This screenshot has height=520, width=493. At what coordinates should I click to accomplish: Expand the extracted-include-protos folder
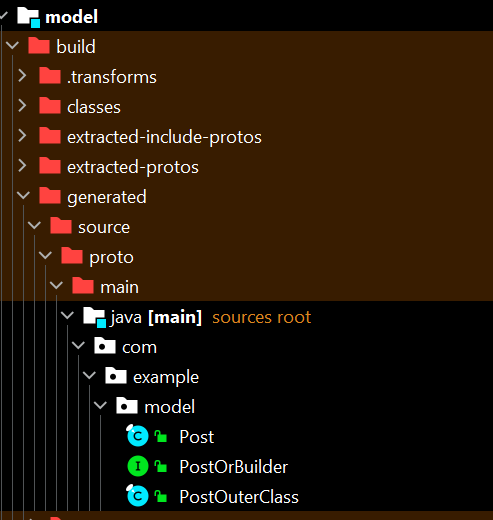tap(22, 136)
